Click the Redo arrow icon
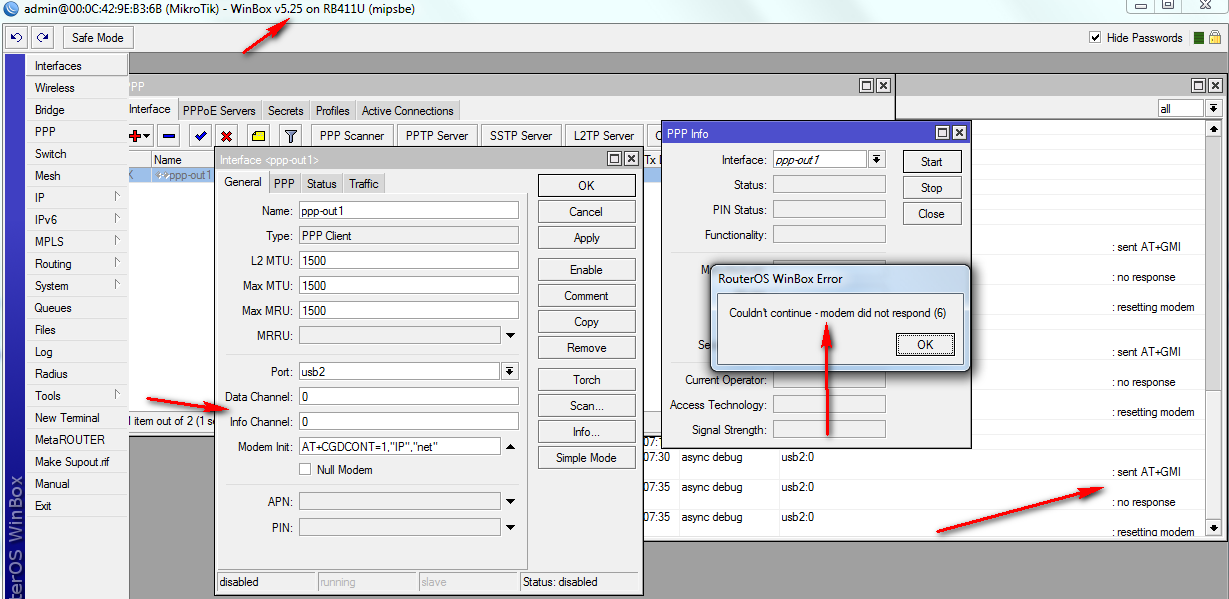1229x599 pixels. click(42, 38)
